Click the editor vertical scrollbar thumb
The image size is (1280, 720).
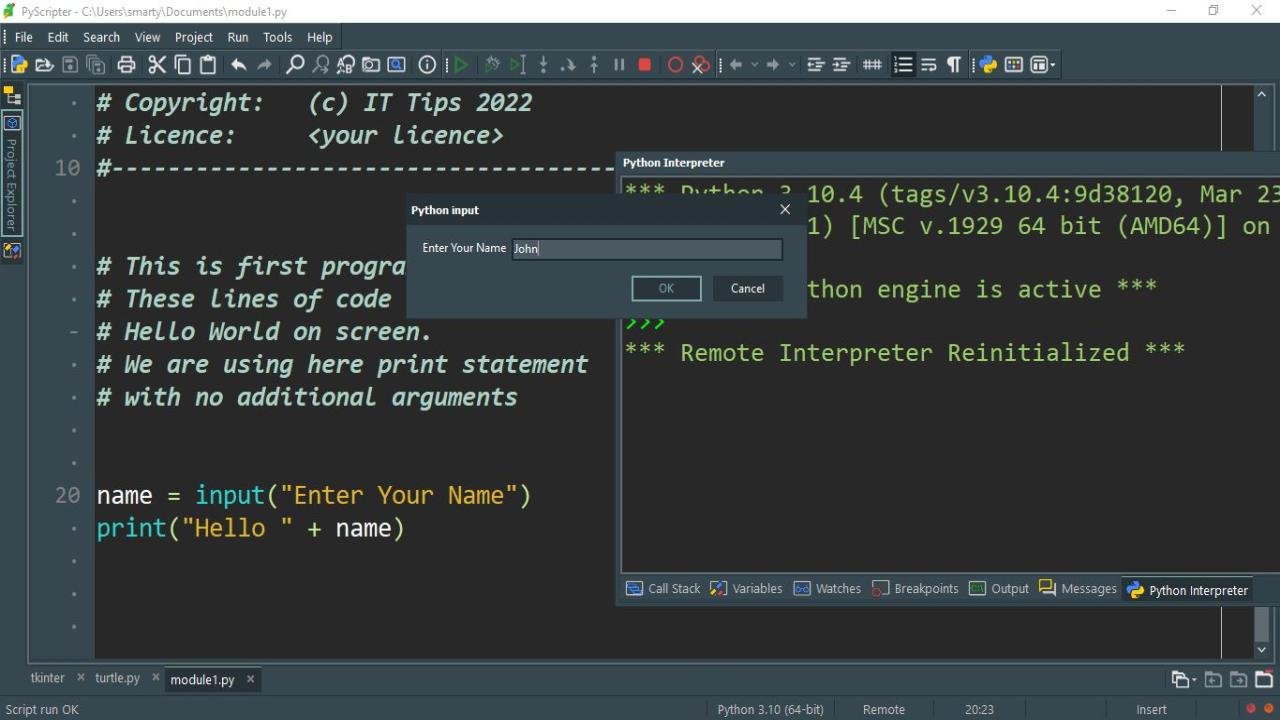1262,624
